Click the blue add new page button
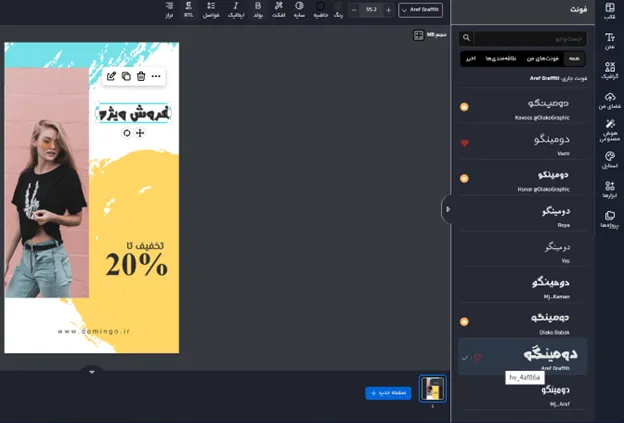 click(388, 393)
